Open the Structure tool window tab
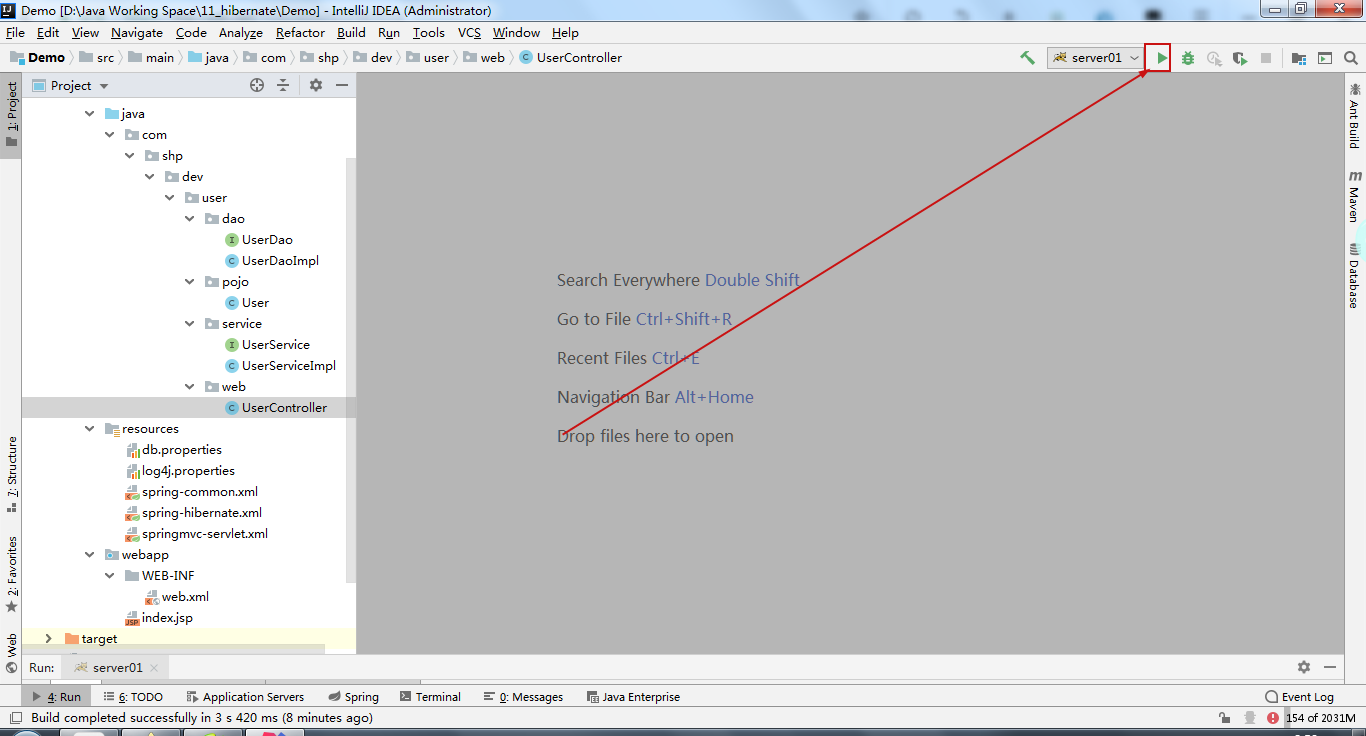 [x=12, y=474]
